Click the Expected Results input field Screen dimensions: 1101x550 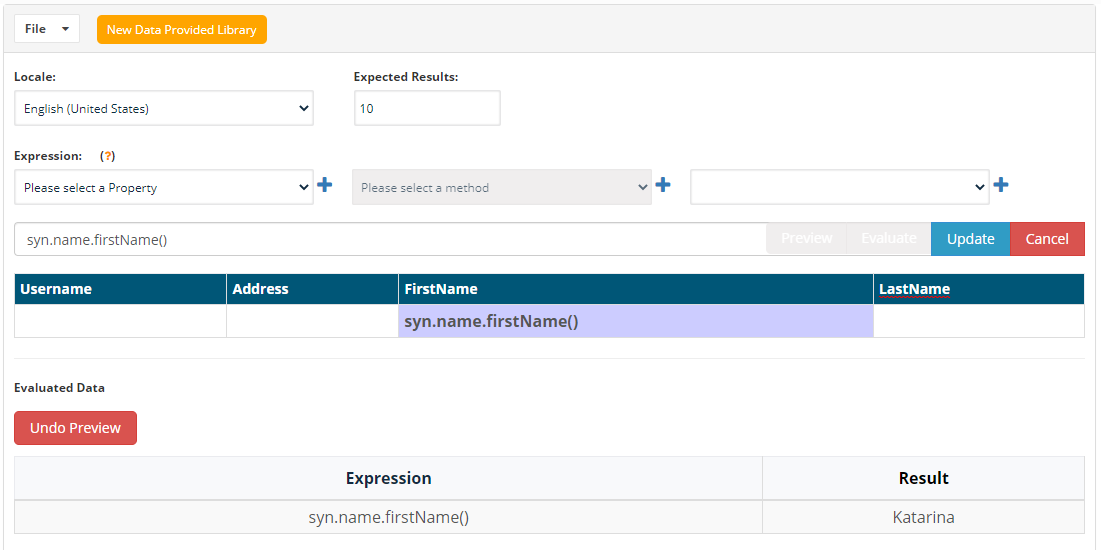[427, 108]
